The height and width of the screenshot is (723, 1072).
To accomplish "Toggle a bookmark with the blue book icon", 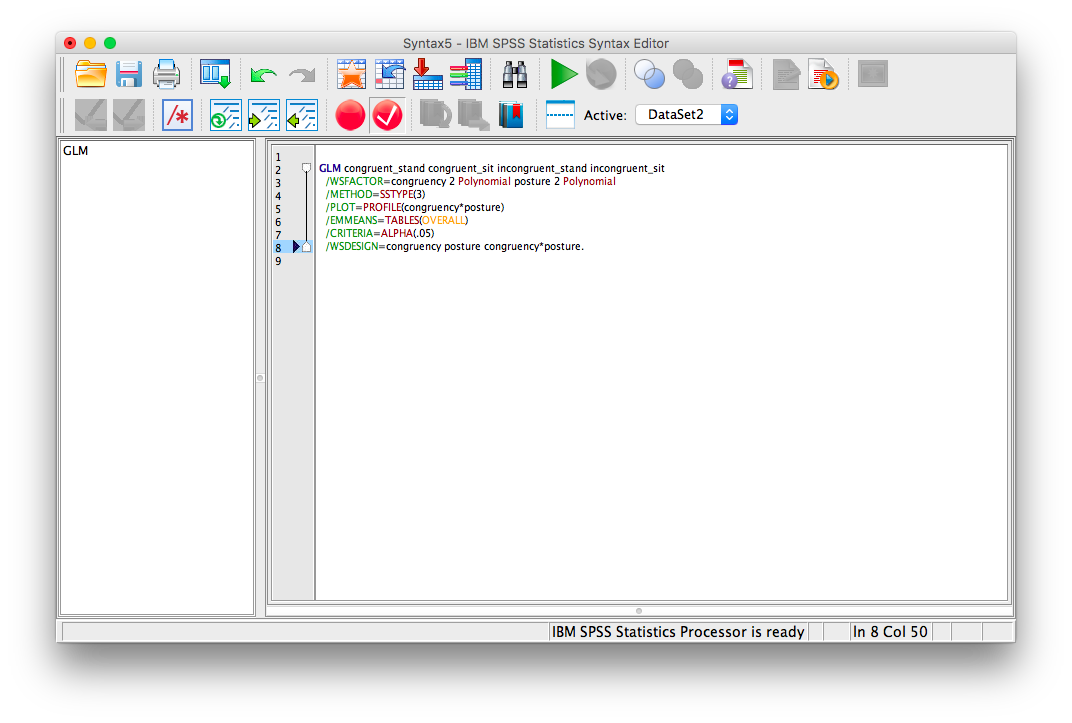I will click(x=511, y=115).
